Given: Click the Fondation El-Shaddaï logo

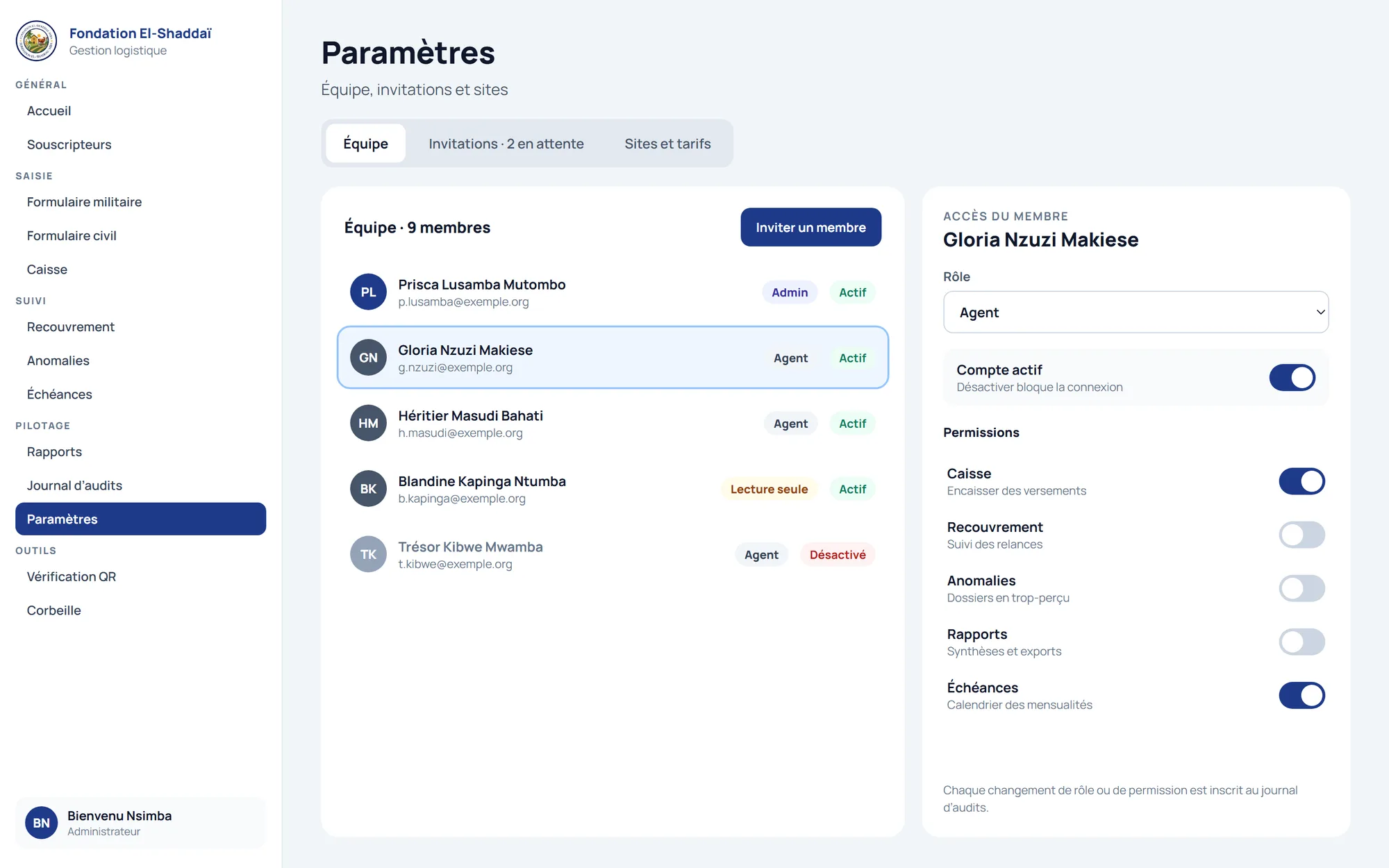Looking at the screenshot, I should click(36, 41).
